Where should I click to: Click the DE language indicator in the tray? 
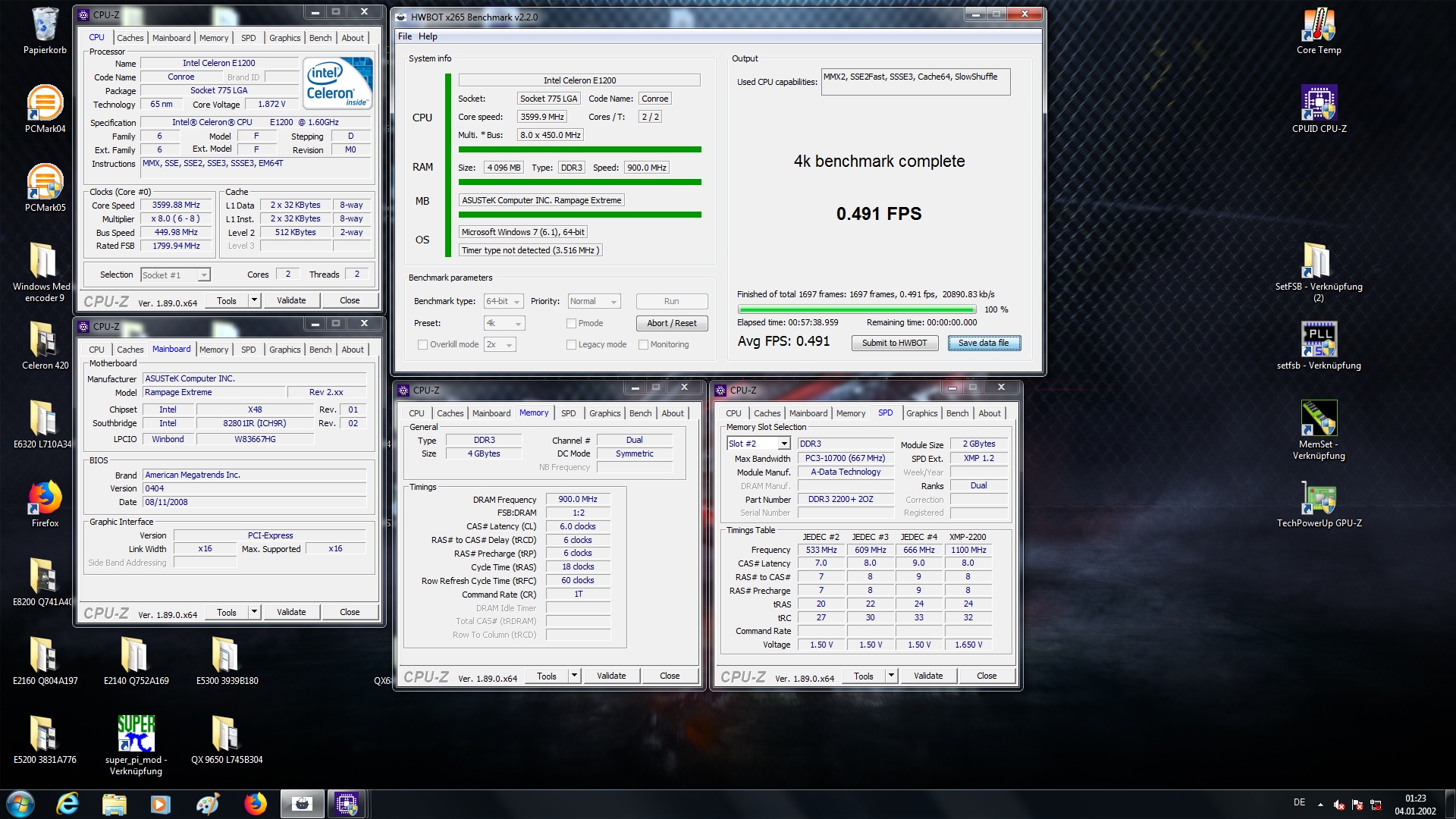click(1299, 802)
